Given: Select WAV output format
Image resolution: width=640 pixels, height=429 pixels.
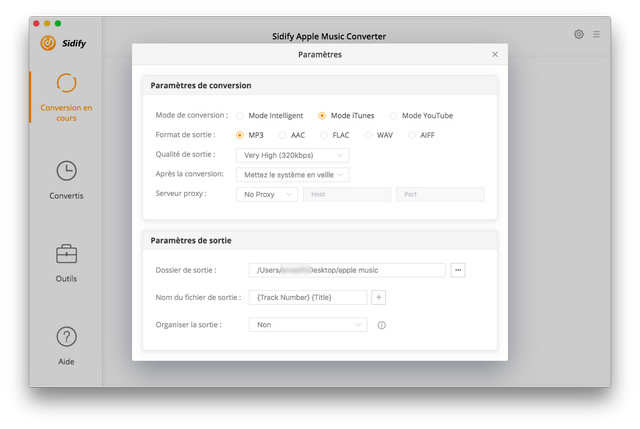Looking at the screenshot, I should (x=368, y=135).
